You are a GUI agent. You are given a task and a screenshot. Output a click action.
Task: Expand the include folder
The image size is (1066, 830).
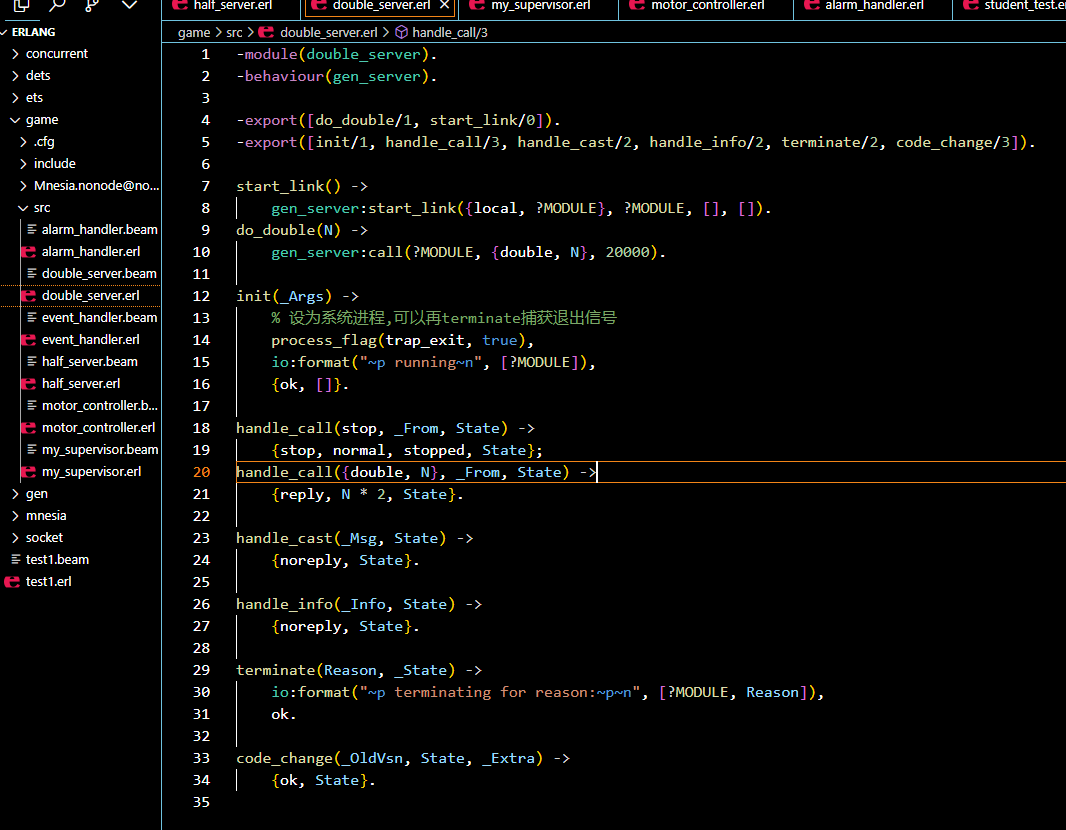tap(80, 164)
